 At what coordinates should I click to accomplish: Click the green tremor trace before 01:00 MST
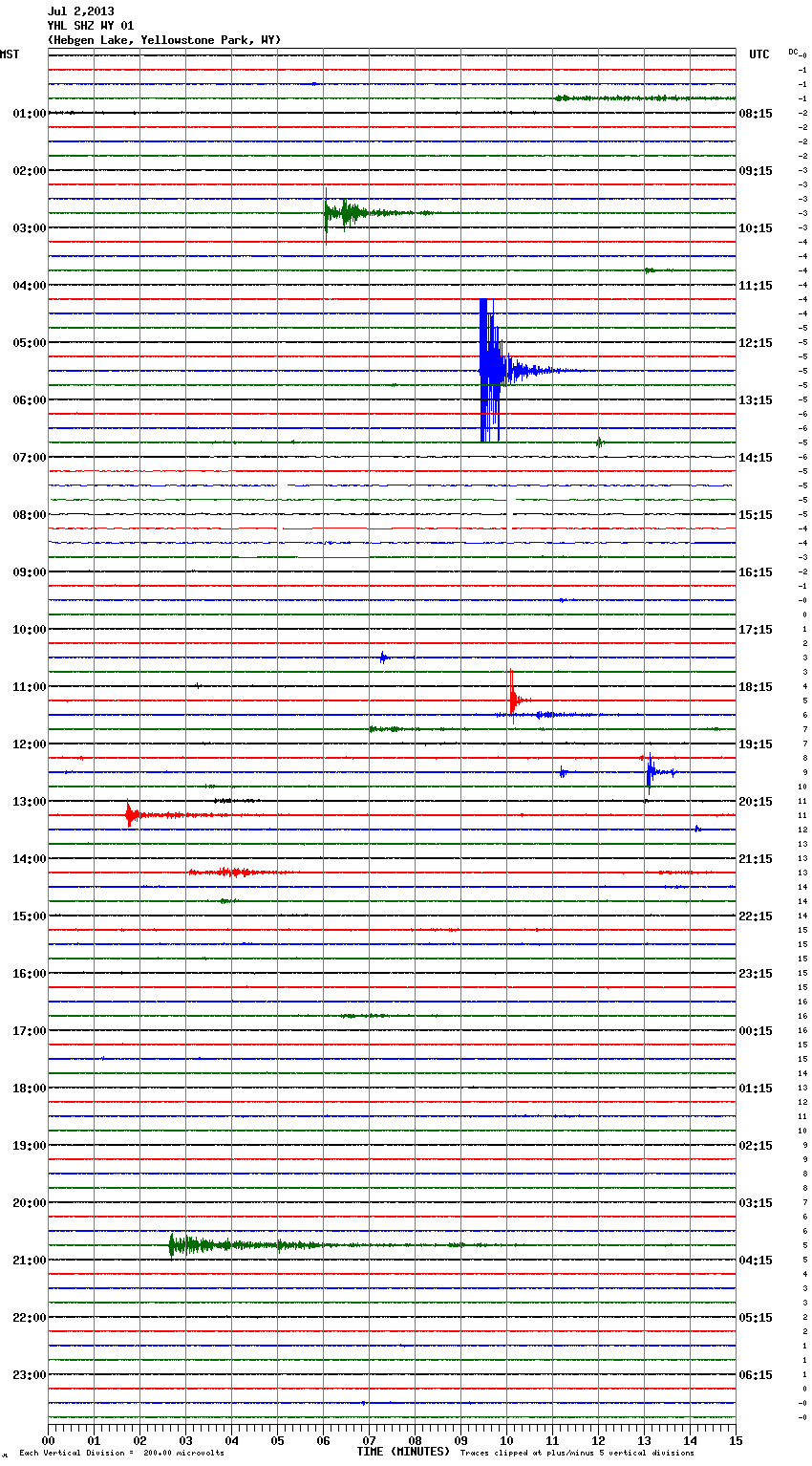pyautogui.click(x=645, y=98)
